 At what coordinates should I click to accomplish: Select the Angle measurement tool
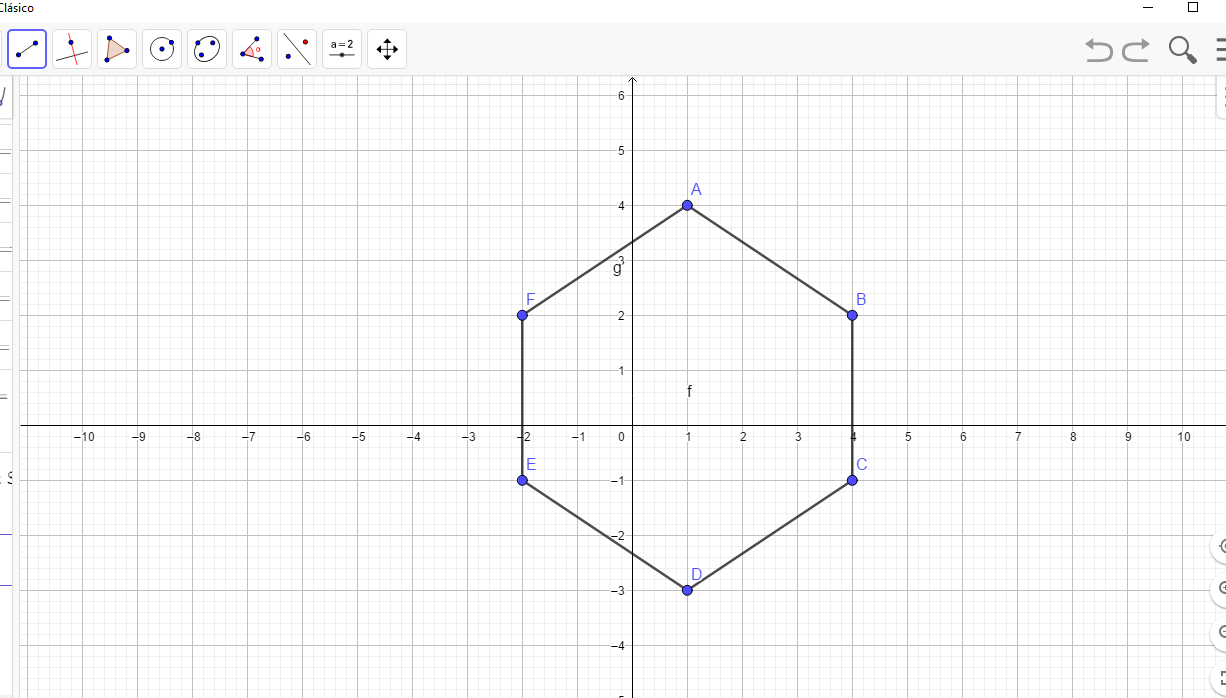[x=251, y=48]
